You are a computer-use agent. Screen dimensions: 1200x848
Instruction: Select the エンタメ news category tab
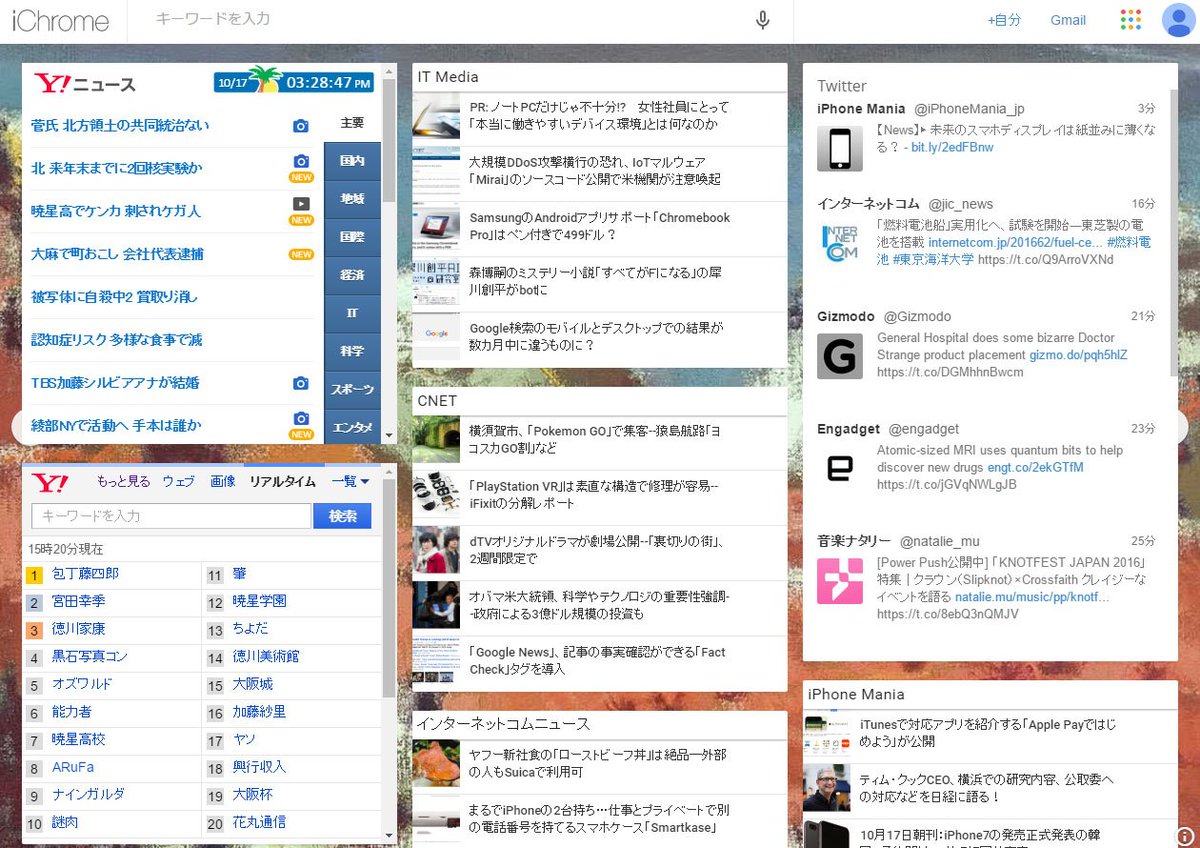(x=352, y=427)
